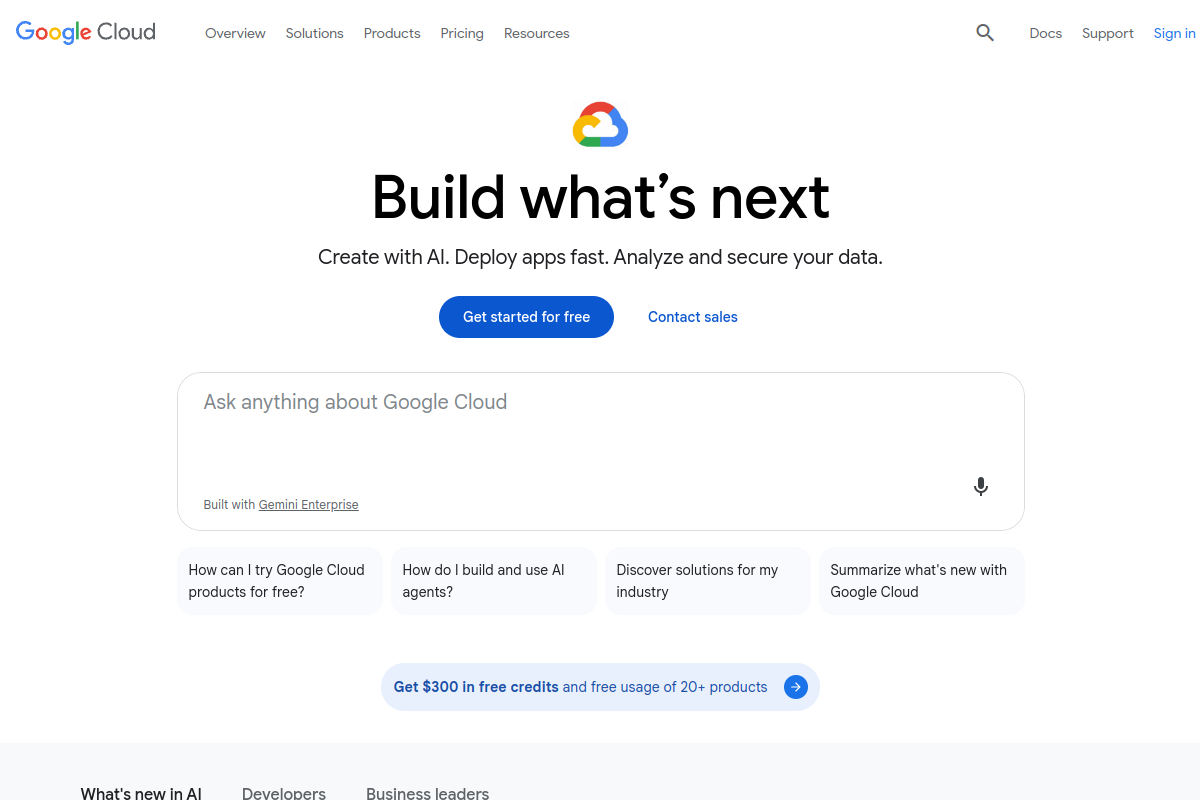1200x800 pixels.
Task: Open the Solutions menu
Action: point(314,33)
